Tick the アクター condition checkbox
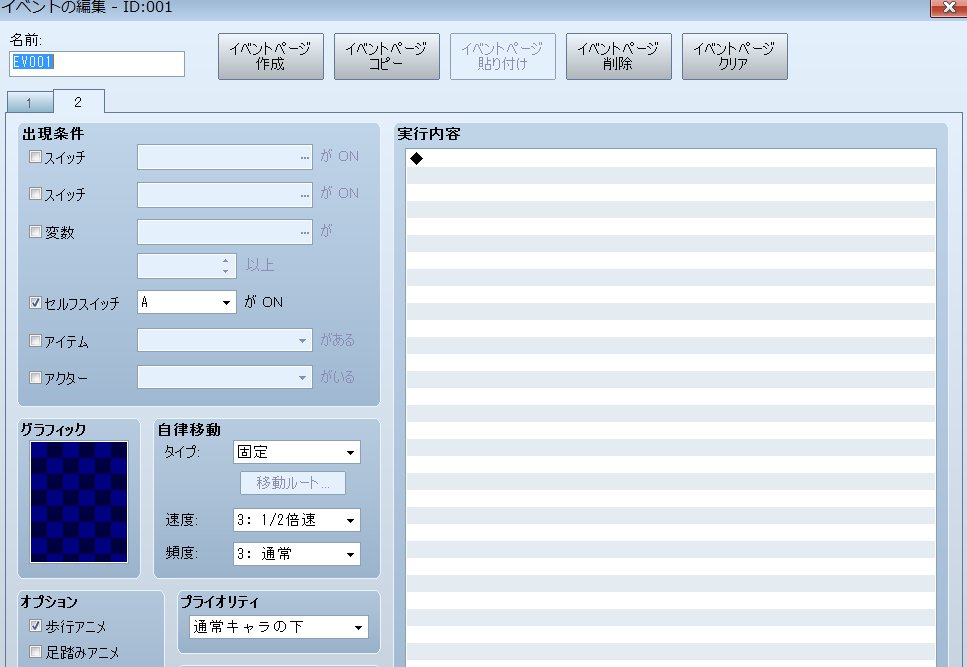Viewport: 967px width, 667px height. pyautogui.click(x=36, y=378)
